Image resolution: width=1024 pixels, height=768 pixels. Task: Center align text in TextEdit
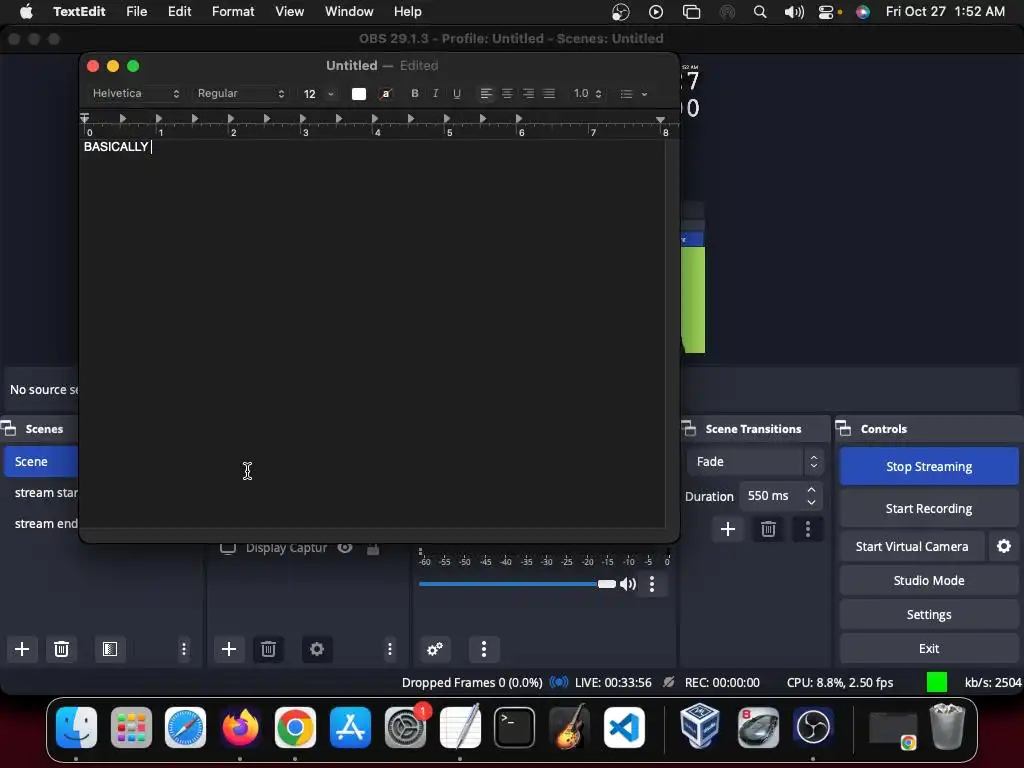(x=507, y=93)
